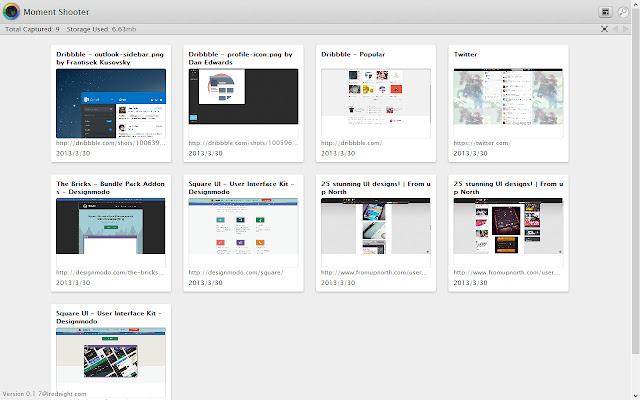Click the scrollbar up arrow
640x400 pixels.
click(x=636, y=3)
